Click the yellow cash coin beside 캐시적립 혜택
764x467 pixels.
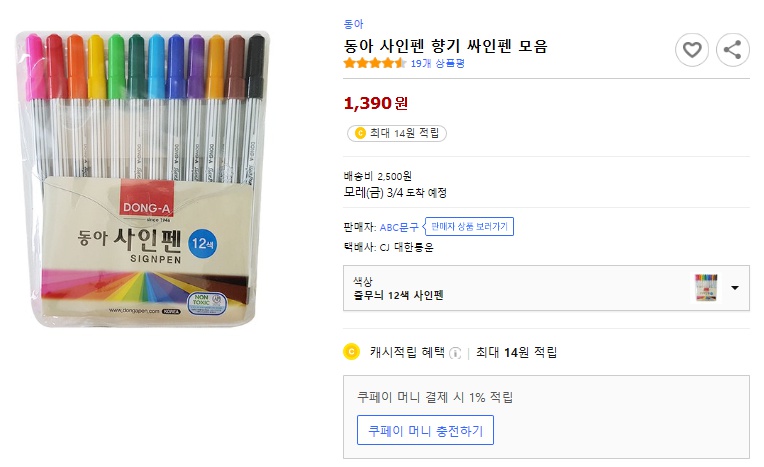click(351, 352)
